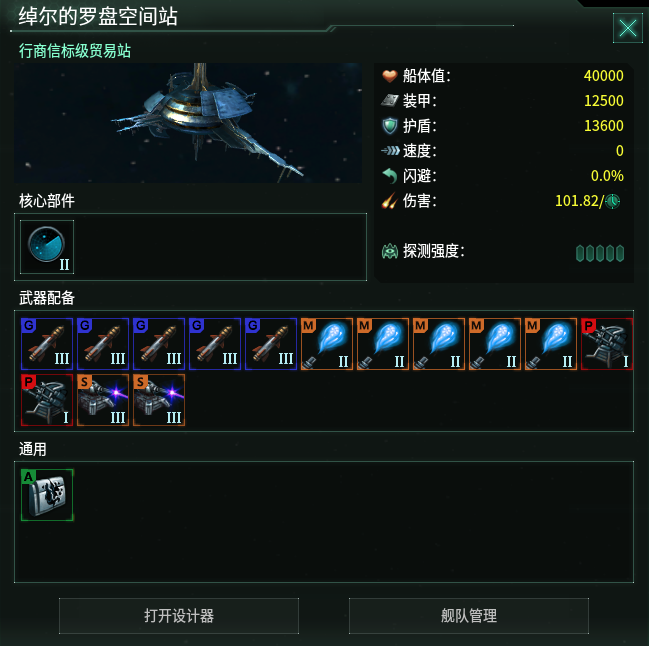Viewport: 649px width, 646px height.
Task: Click the first S-slot laser III weapon
Action: click(103, 400)
